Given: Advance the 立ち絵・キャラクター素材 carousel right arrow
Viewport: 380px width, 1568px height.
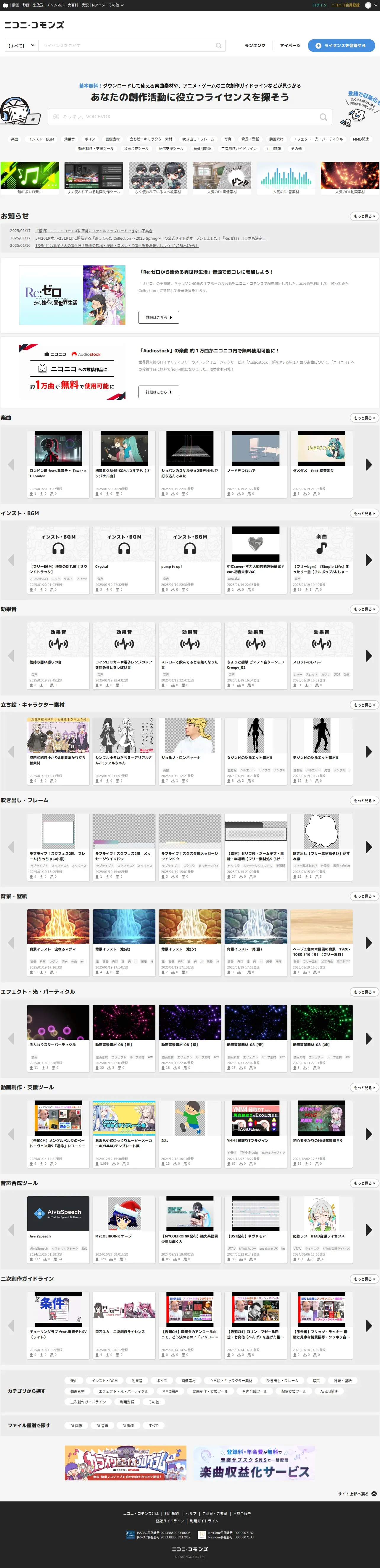Looking at the screenshot, I should (x=368, y=751).
